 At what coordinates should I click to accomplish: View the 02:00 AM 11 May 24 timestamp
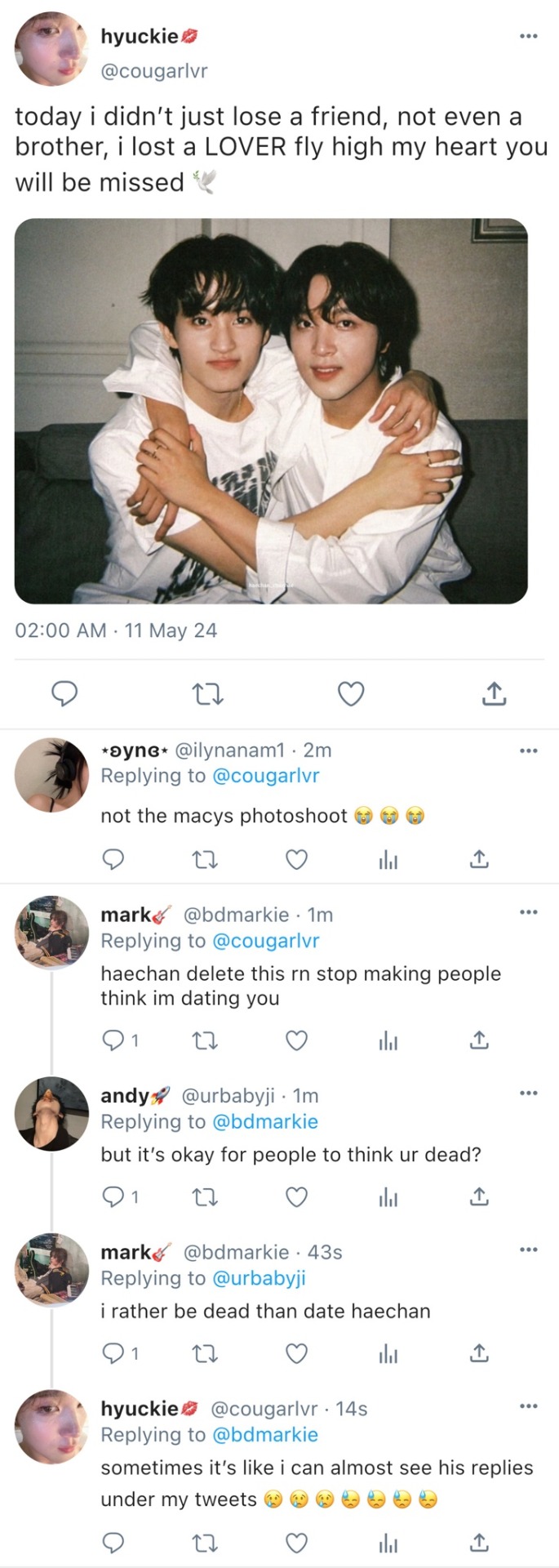pyautogui.click(x=116, y=630)
